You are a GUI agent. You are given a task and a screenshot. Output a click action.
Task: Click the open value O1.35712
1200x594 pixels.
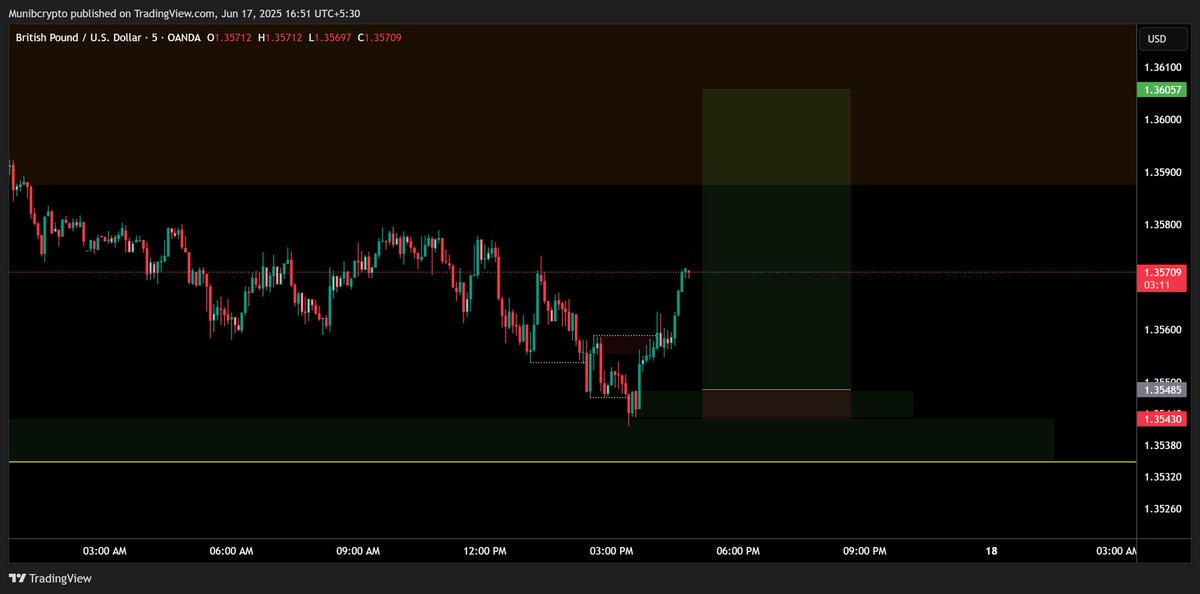pyautogui.click(x=231, y=37)
